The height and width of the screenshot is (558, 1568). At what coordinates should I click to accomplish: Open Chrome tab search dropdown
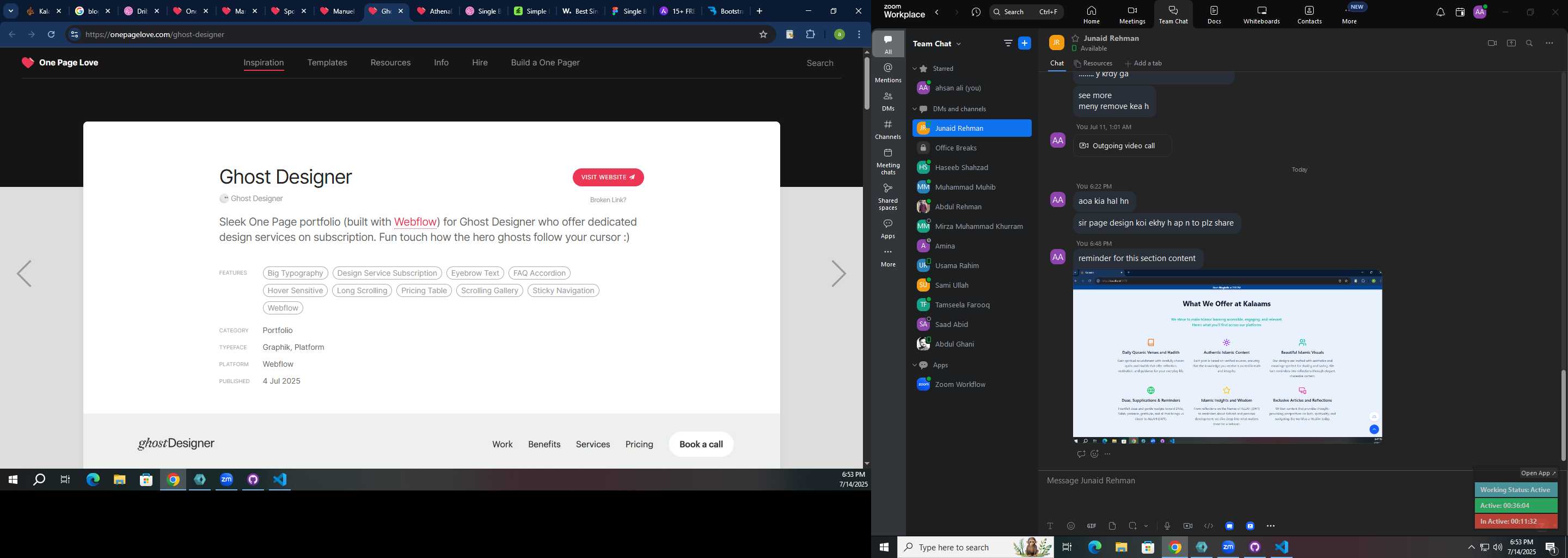pos(11,11)
